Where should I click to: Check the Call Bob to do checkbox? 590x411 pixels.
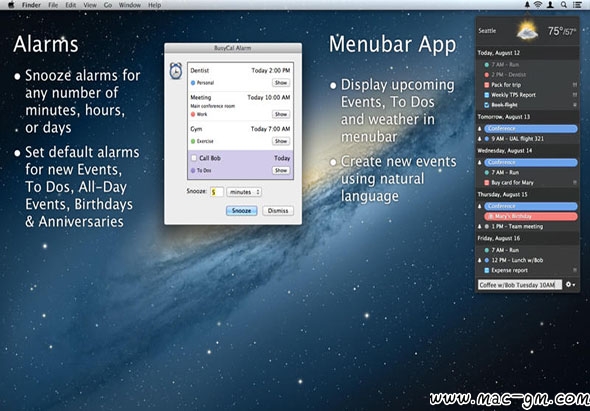(194, 158)
